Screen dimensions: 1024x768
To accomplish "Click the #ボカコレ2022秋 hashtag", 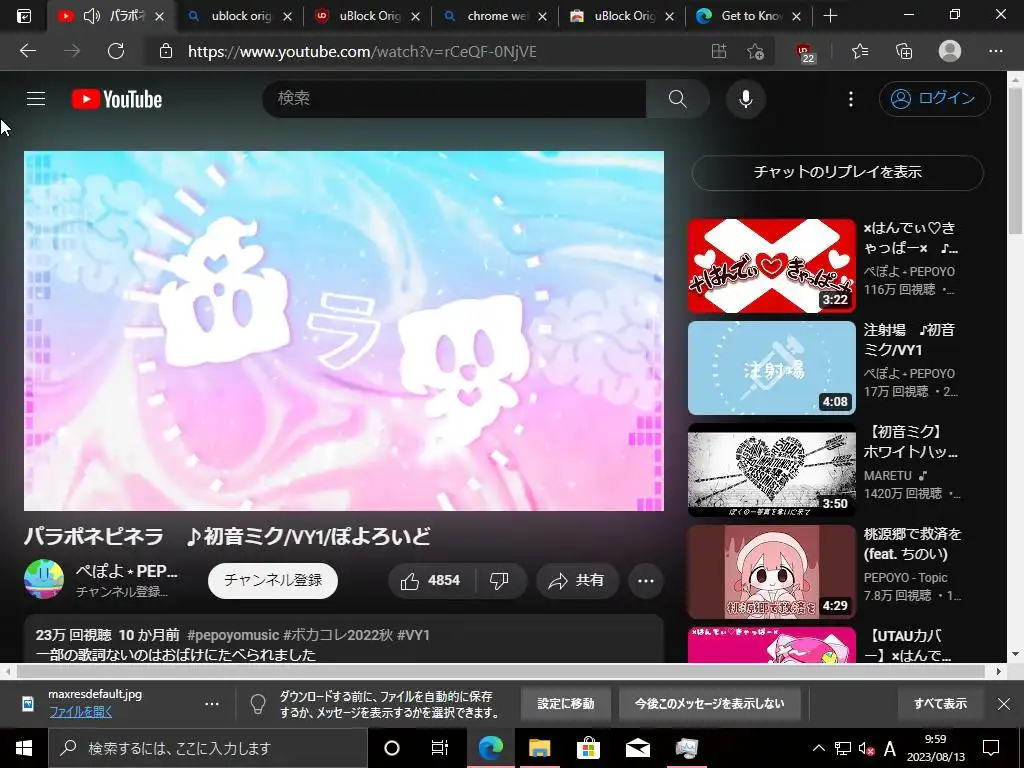I will point(337,635).
